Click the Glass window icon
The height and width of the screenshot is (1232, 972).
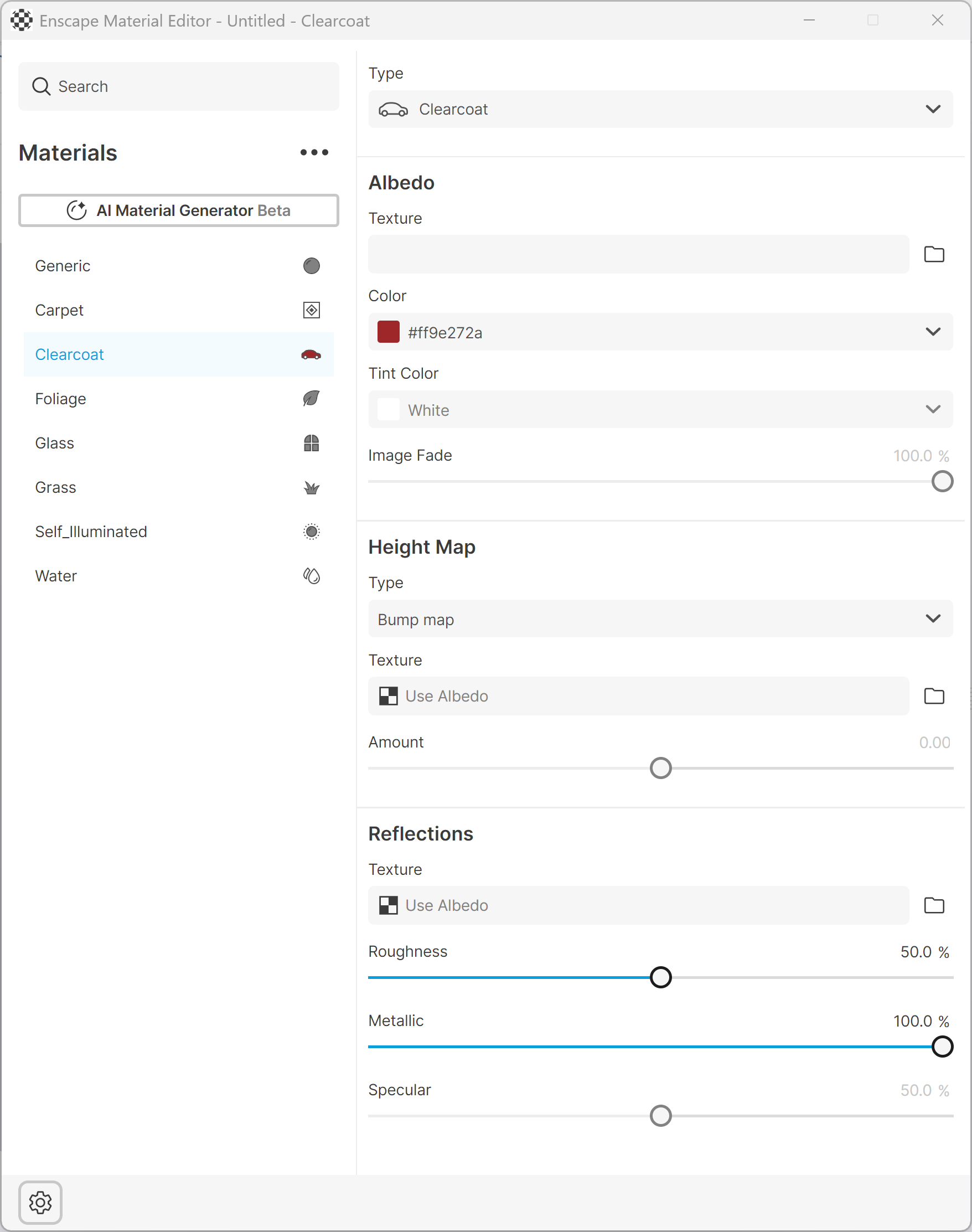[x=311, y=443]
